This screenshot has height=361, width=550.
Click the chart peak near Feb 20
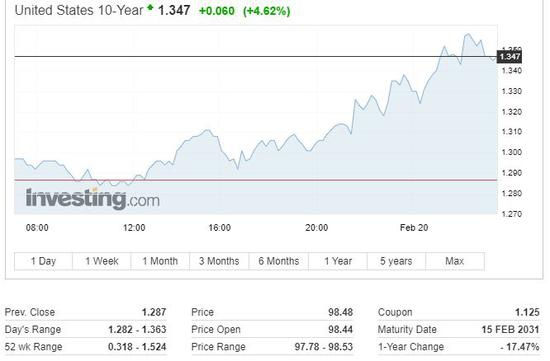tap(467, 34)
